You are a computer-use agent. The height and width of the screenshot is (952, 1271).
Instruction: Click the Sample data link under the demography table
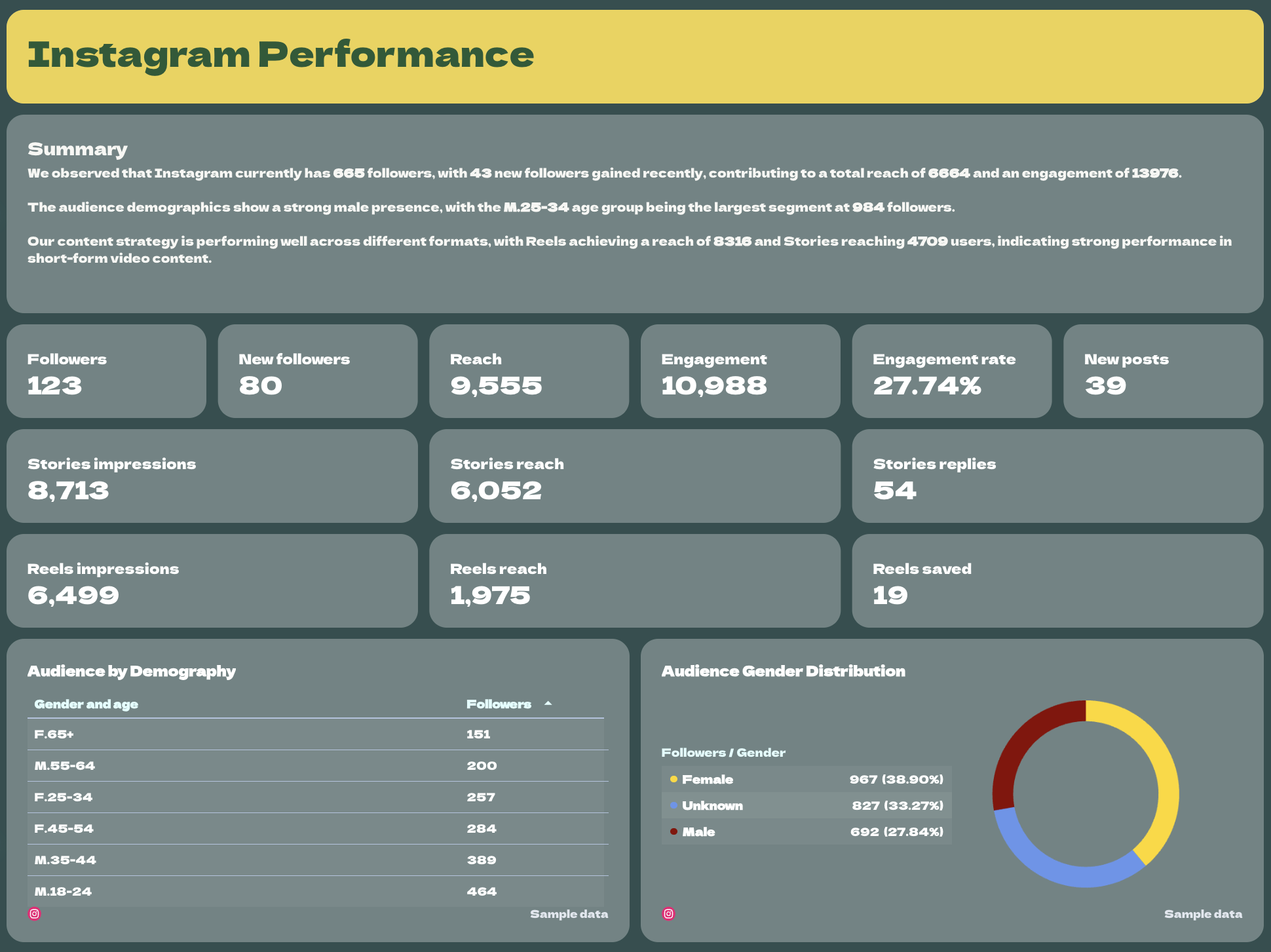pyautogui.click(x=568, y=913)
